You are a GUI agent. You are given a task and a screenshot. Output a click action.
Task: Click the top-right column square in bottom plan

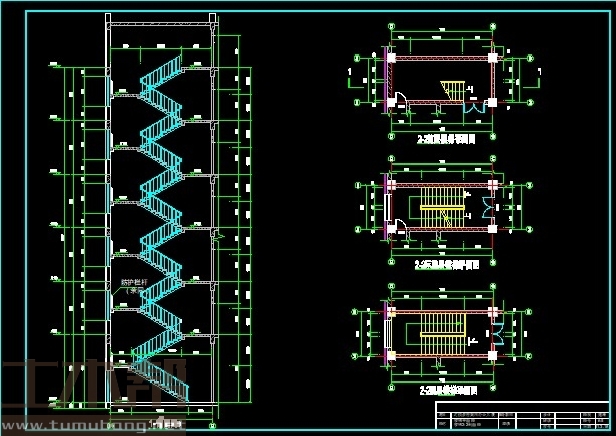(494, 304)
